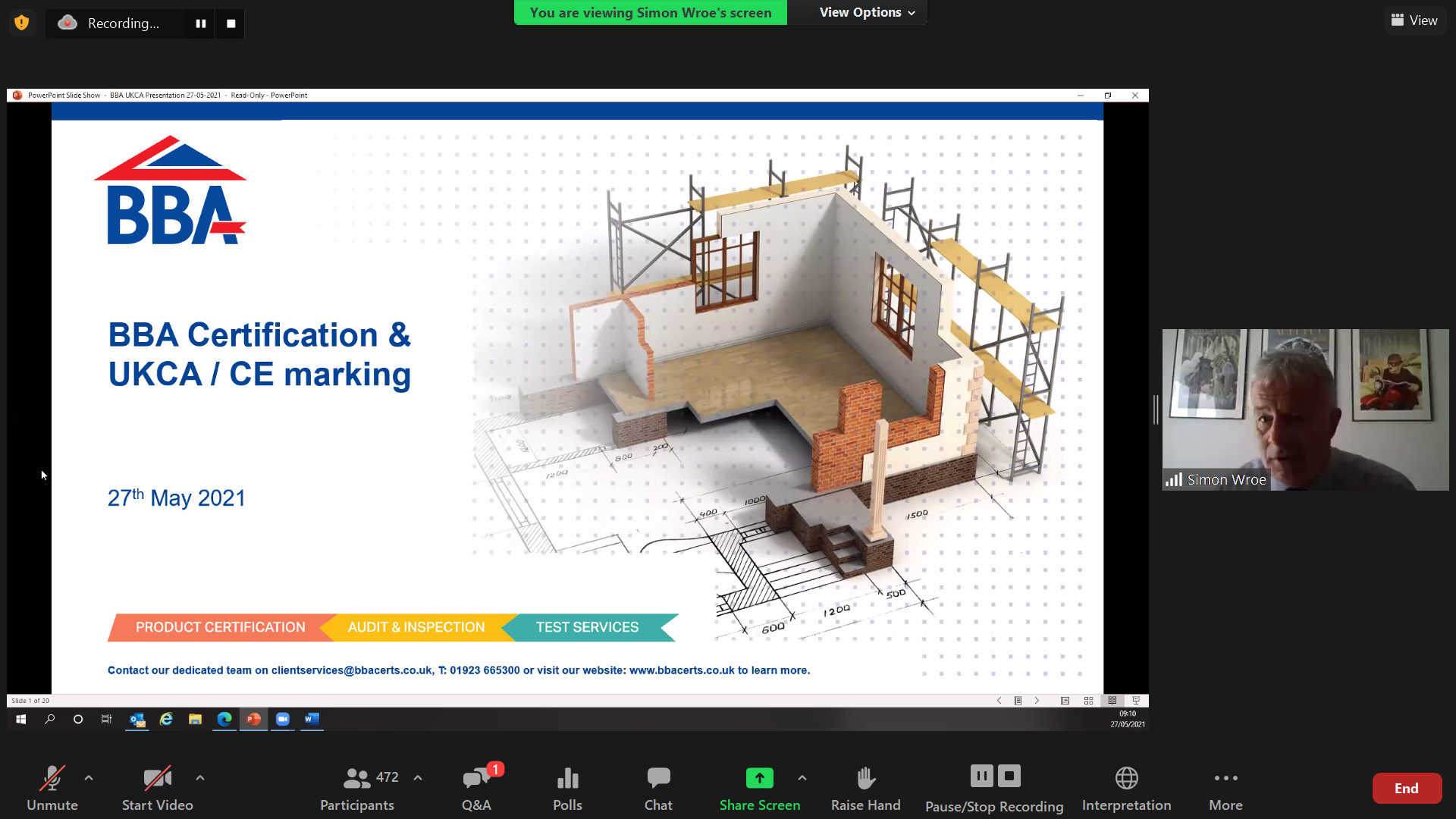
Task: Open the Q&A panel
Action: pos(477,789)
